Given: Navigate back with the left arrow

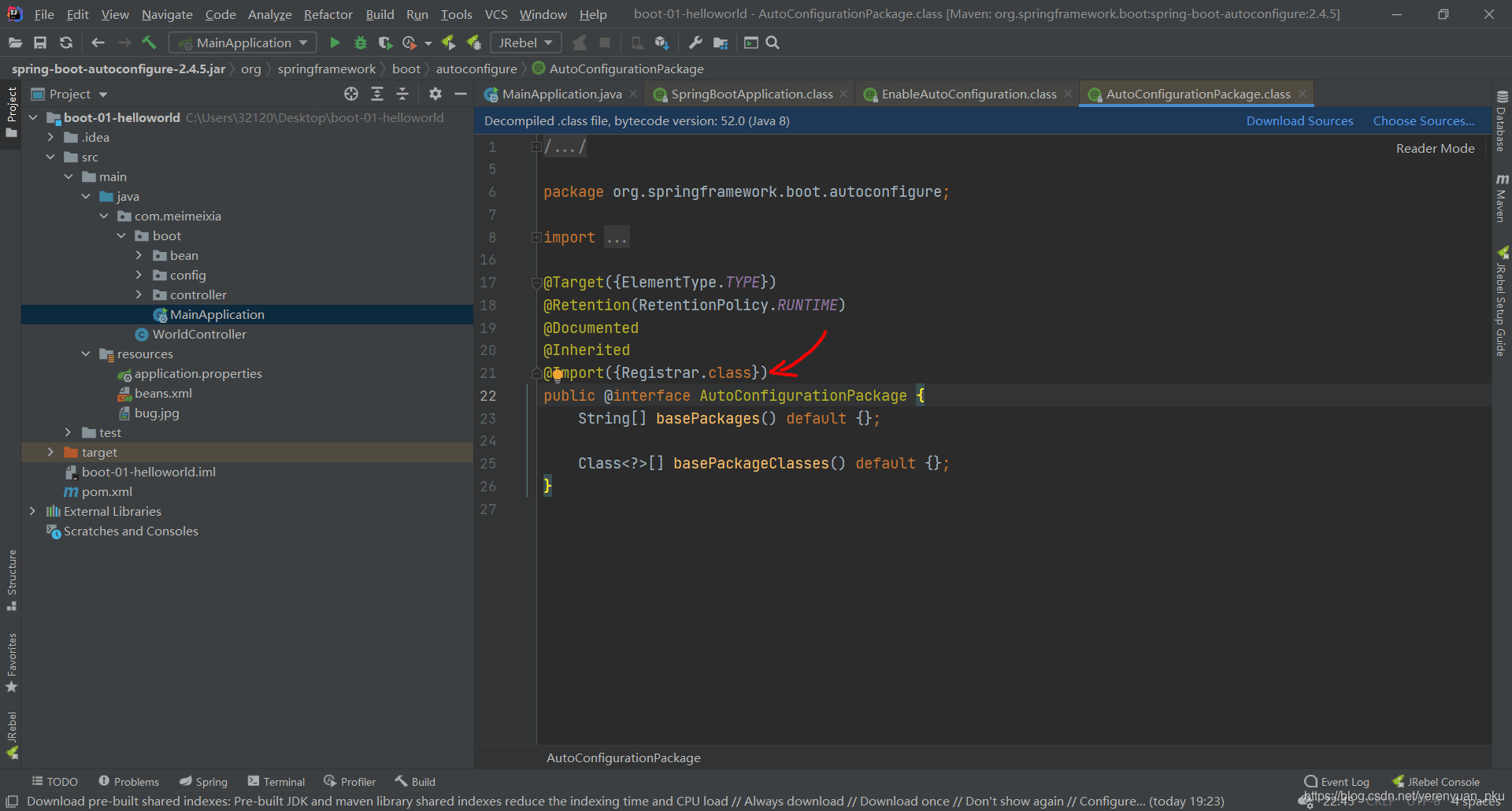Looking at the screenshot, I should 98,43.
